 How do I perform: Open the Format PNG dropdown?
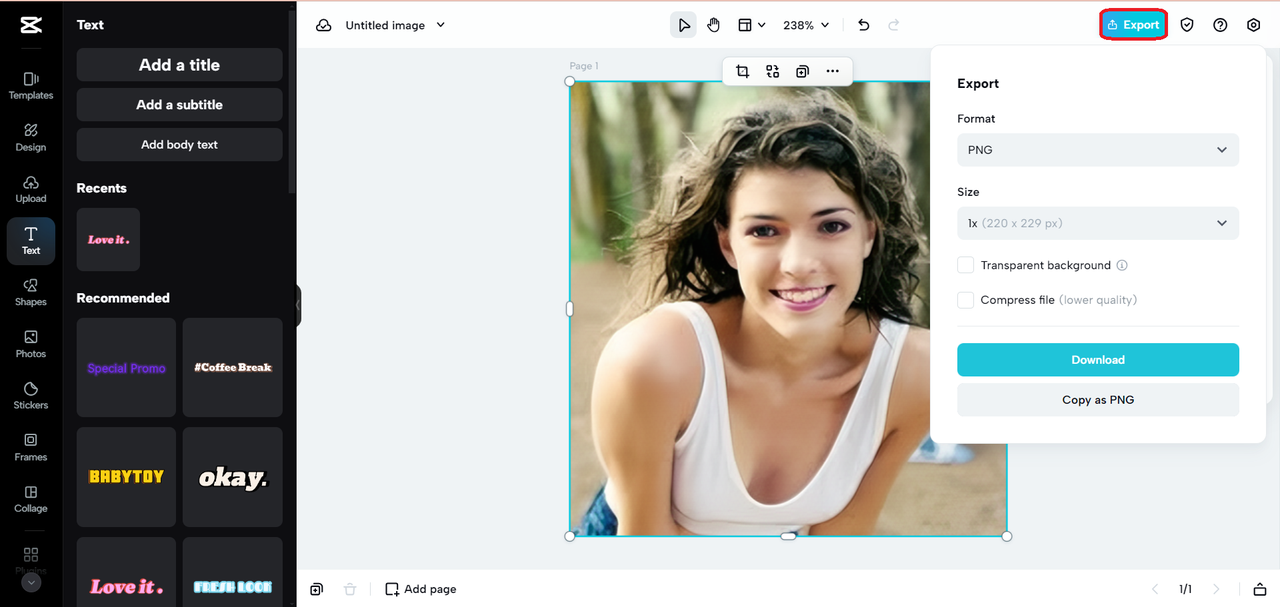[1098, 150]
